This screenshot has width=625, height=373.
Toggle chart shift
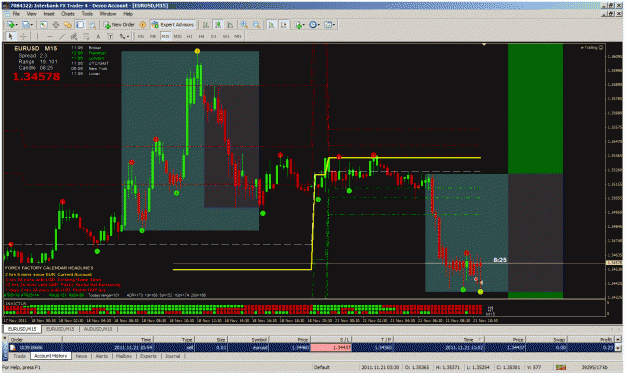[284, 25]
